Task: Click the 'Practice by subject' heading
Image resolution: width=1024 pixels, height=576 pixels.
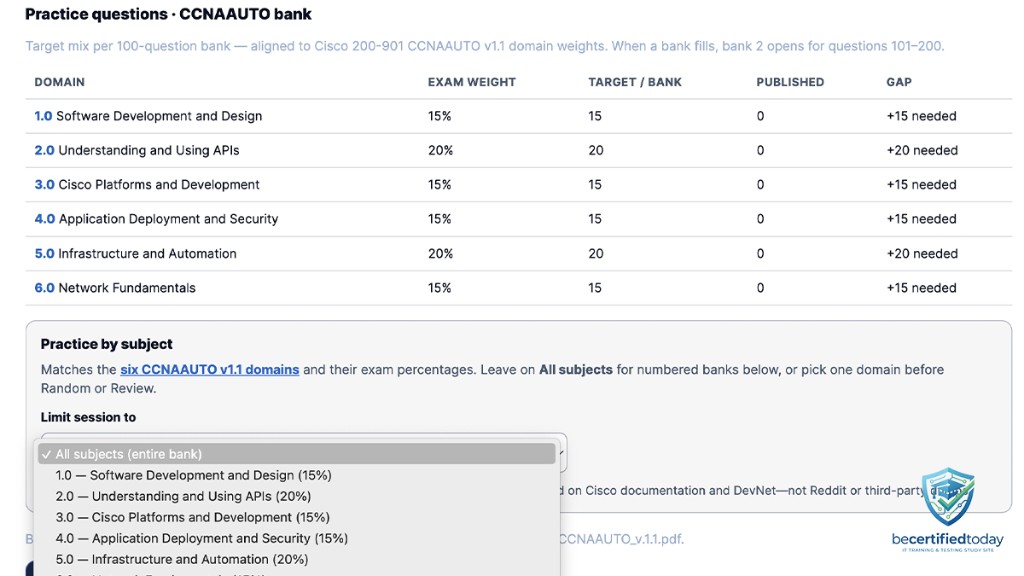Action: pyautogui.click(x=106, y=344)
